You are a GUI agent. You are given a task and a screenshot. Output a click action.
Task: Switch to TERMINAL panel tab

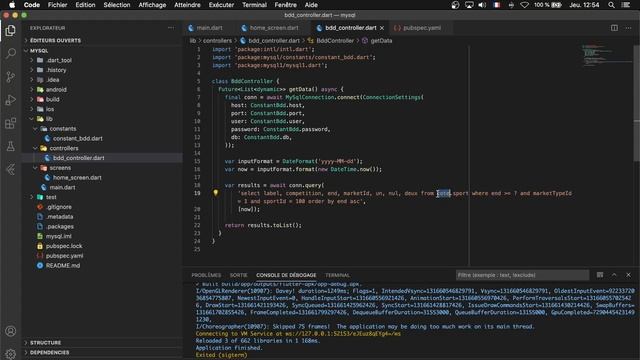click(x=338, y=275)
